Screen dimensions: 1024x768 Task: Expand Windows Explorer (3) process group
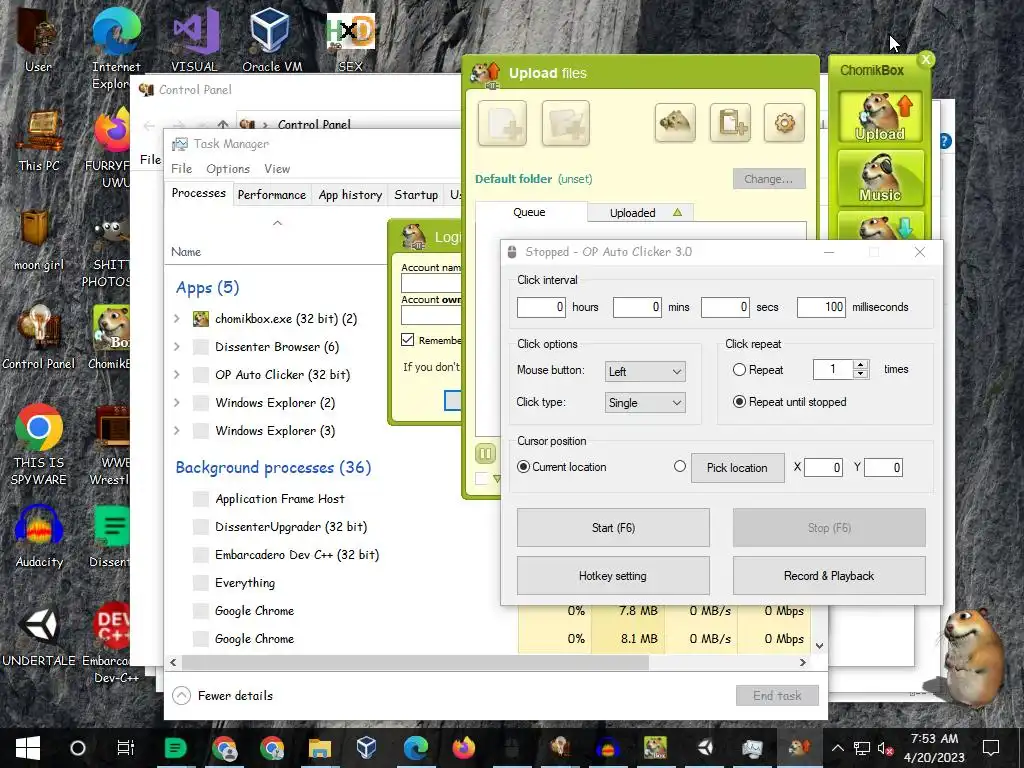[x=177, y=431]
